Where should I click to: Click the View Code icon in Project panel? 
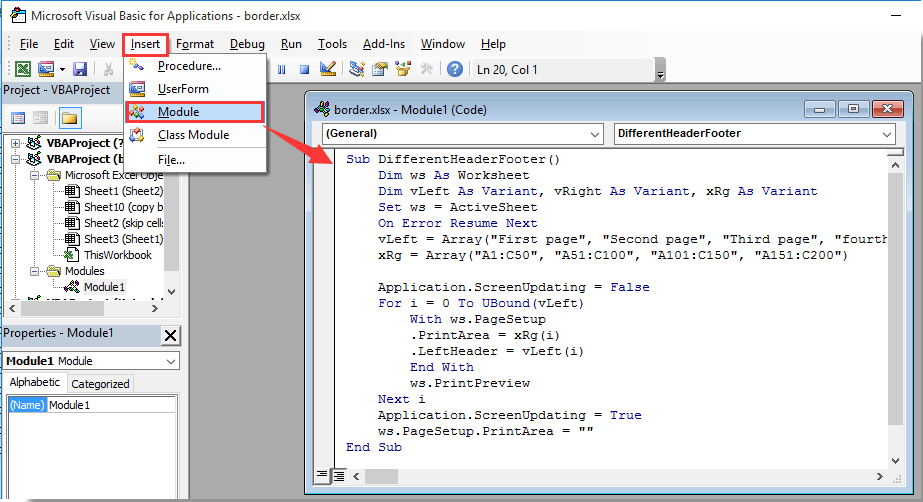18,118
